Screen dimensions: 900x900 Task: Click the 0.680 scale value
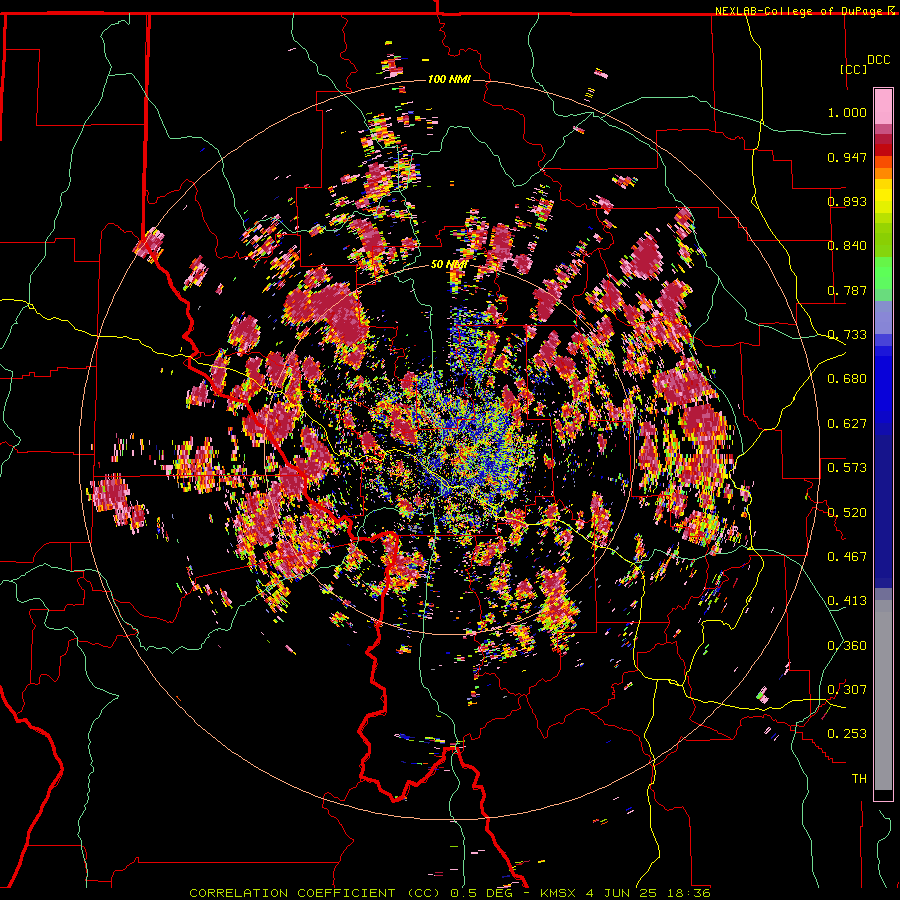tap(847, 379)
